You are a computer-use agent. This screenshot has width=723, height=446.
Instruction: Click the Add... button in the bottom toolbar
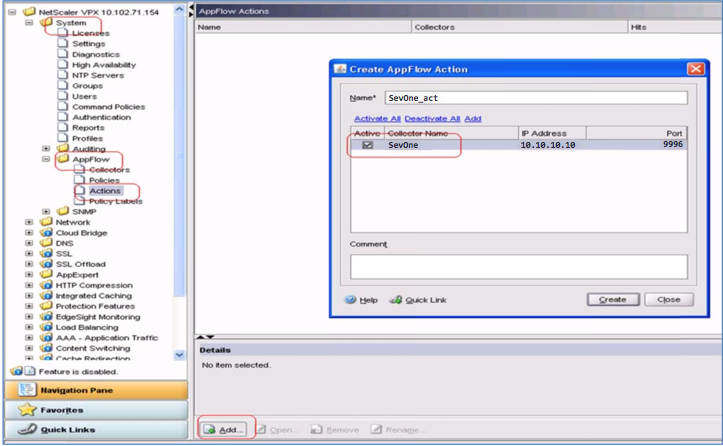click(223, 429)
